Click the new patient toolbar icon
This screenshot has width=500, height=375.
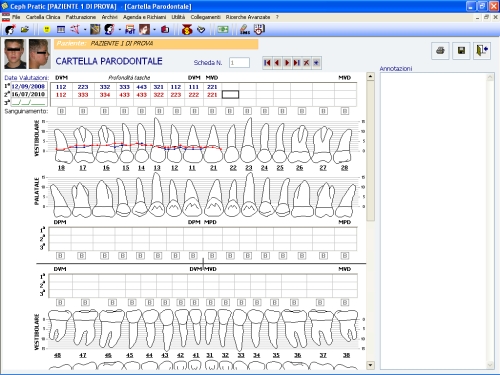pyautogui.click(x=10, y=30)
